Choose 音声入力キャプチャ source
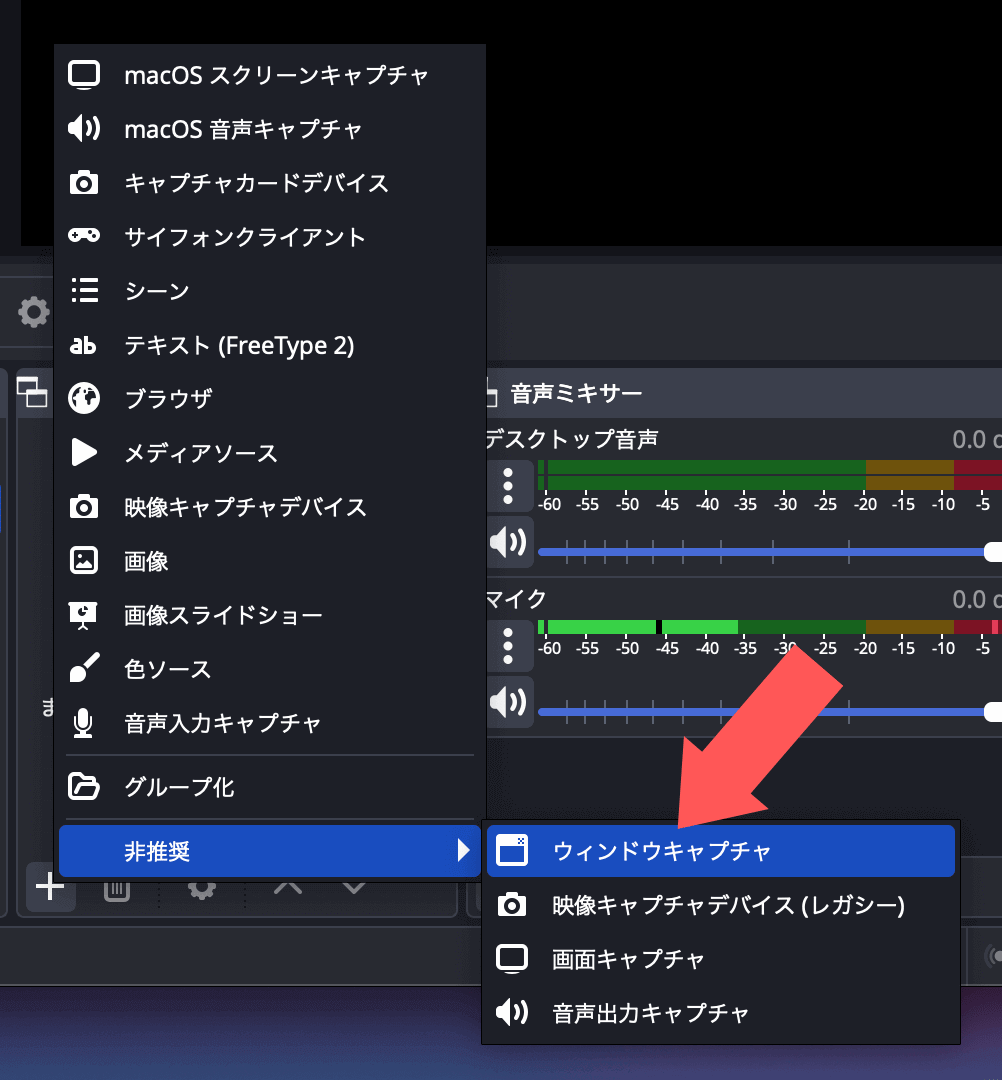Image resolution: width=1002 pixels, height=1080 pixels. [270, 723]
